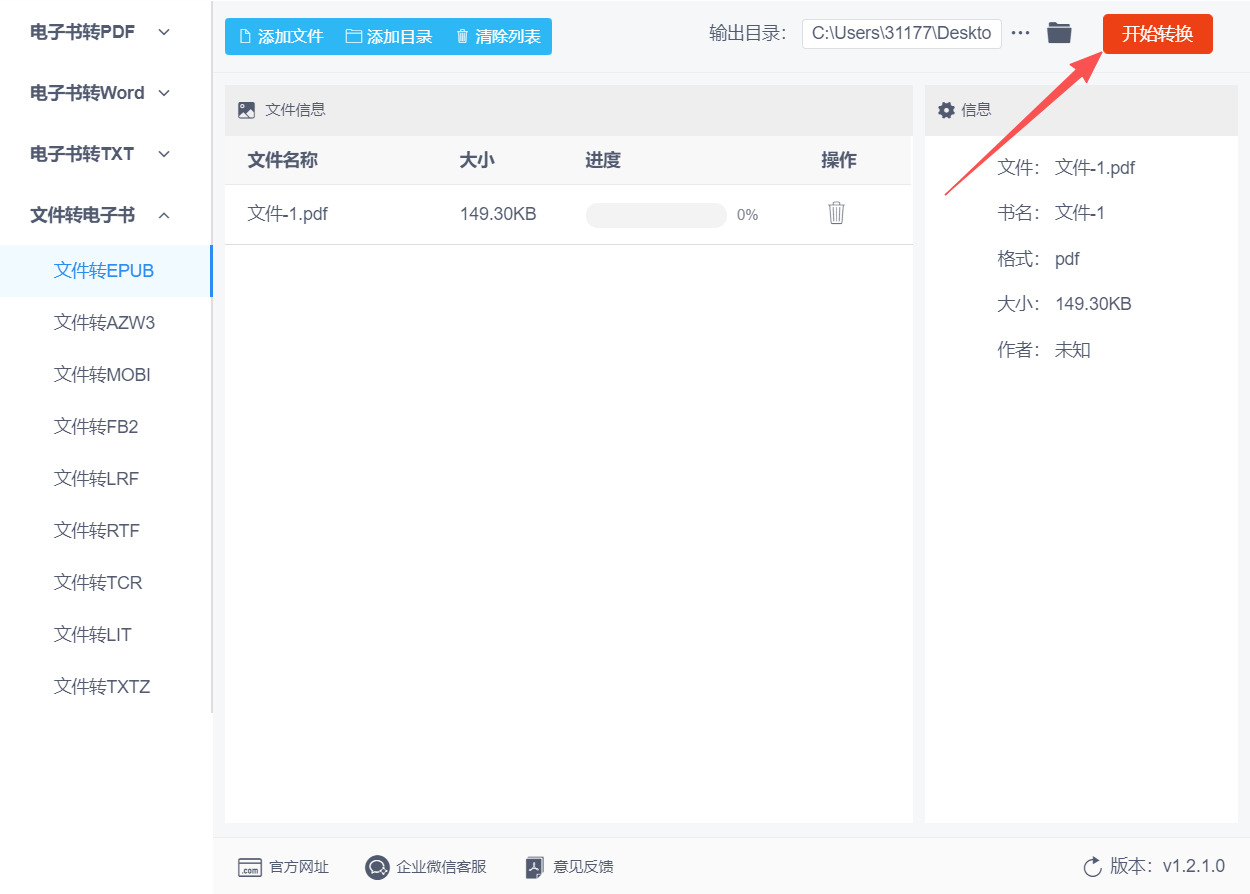Viewport: 1250px width, 894px height.
Task: Click the 信息 gear icon
Action: [x=946, y=110]
